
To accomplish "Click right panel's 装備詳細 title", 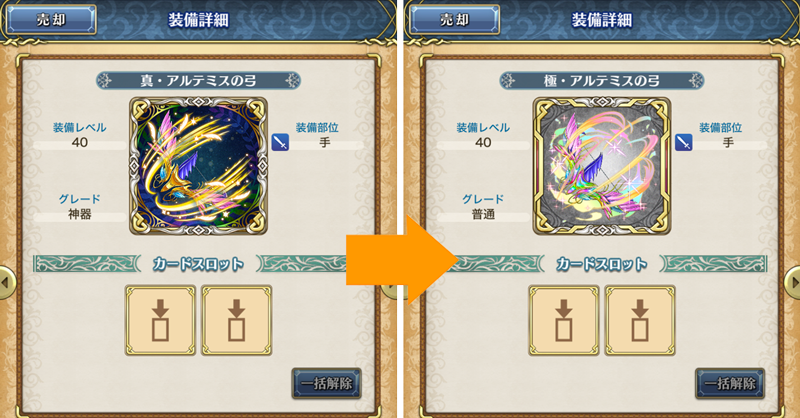I will coord(602,20).
